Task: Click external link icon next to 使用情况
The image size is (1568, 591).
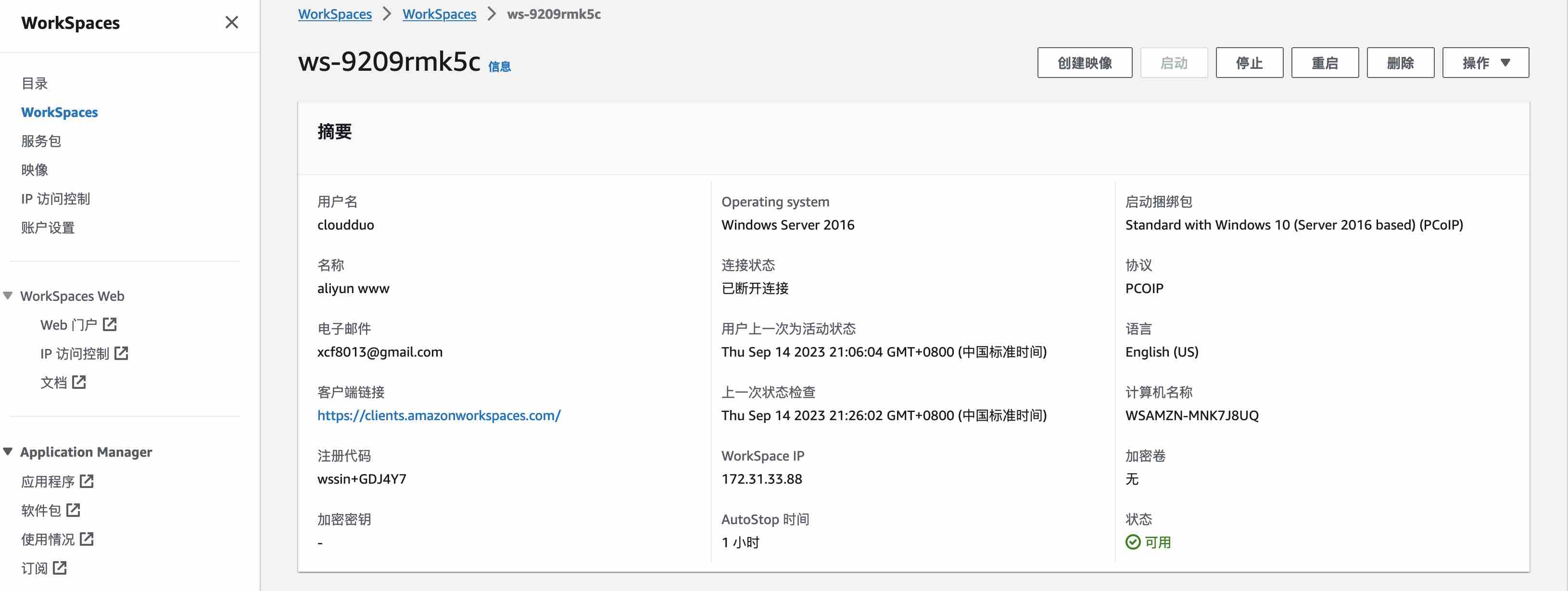Action: 87,539
